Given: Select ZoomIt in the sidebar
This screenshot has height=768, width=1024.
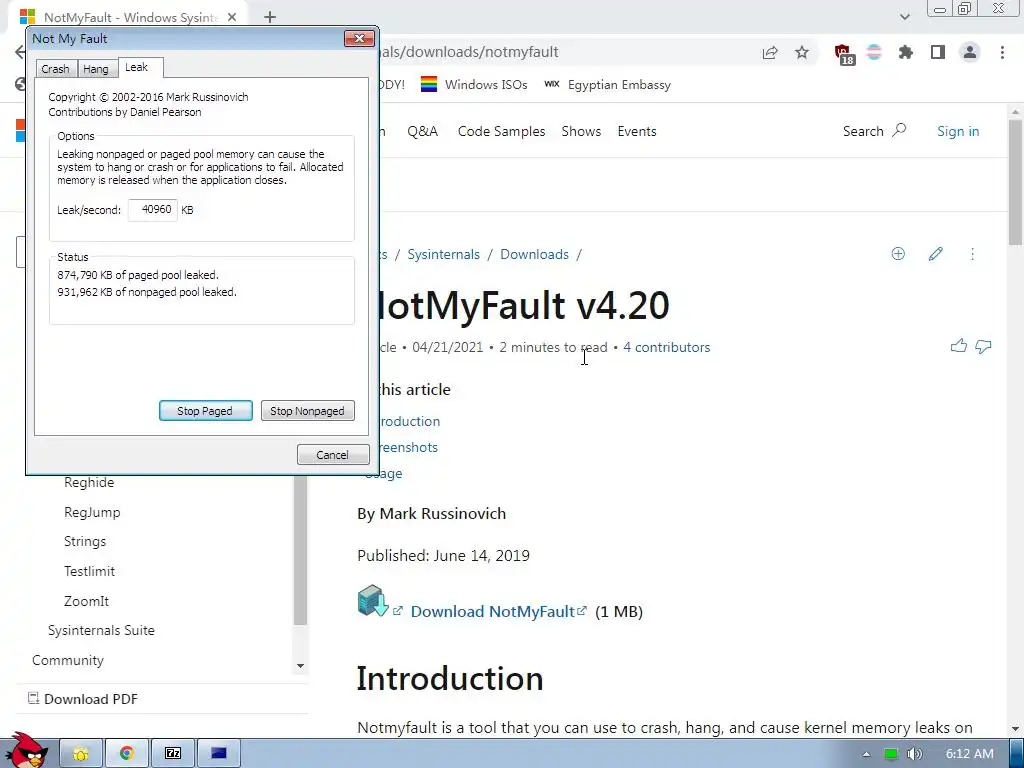Looking at the screenshot, I should pyautogui.click(x=86, y=601).
